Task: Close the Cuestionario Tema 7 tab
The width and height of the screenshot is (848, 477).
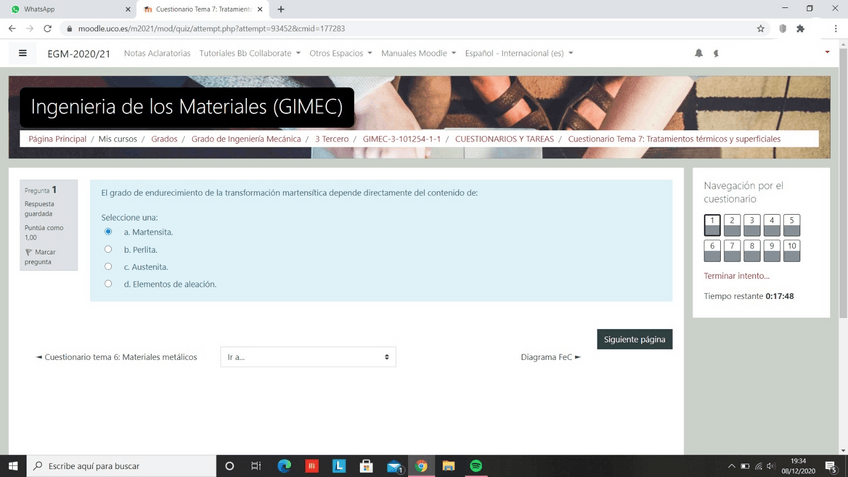Action: pos(260,9)
